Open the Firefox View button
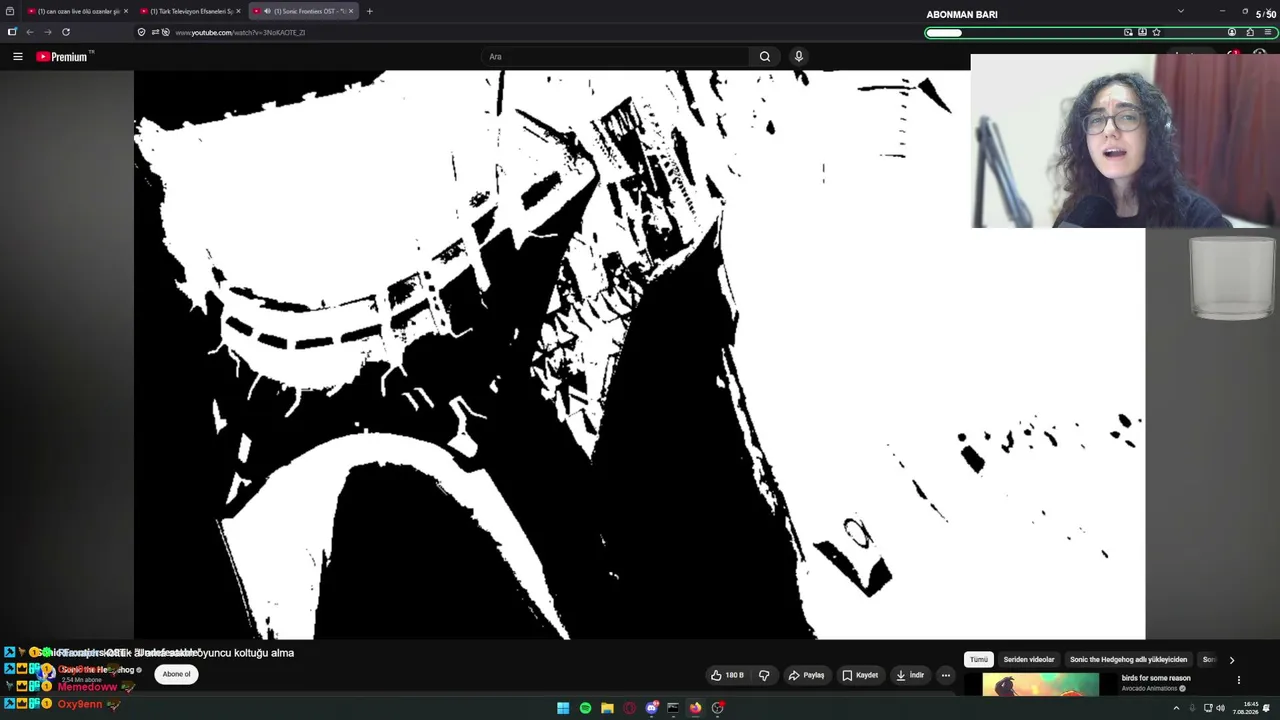The height and width of the screenshot is (720, 1280). (10, 11)
